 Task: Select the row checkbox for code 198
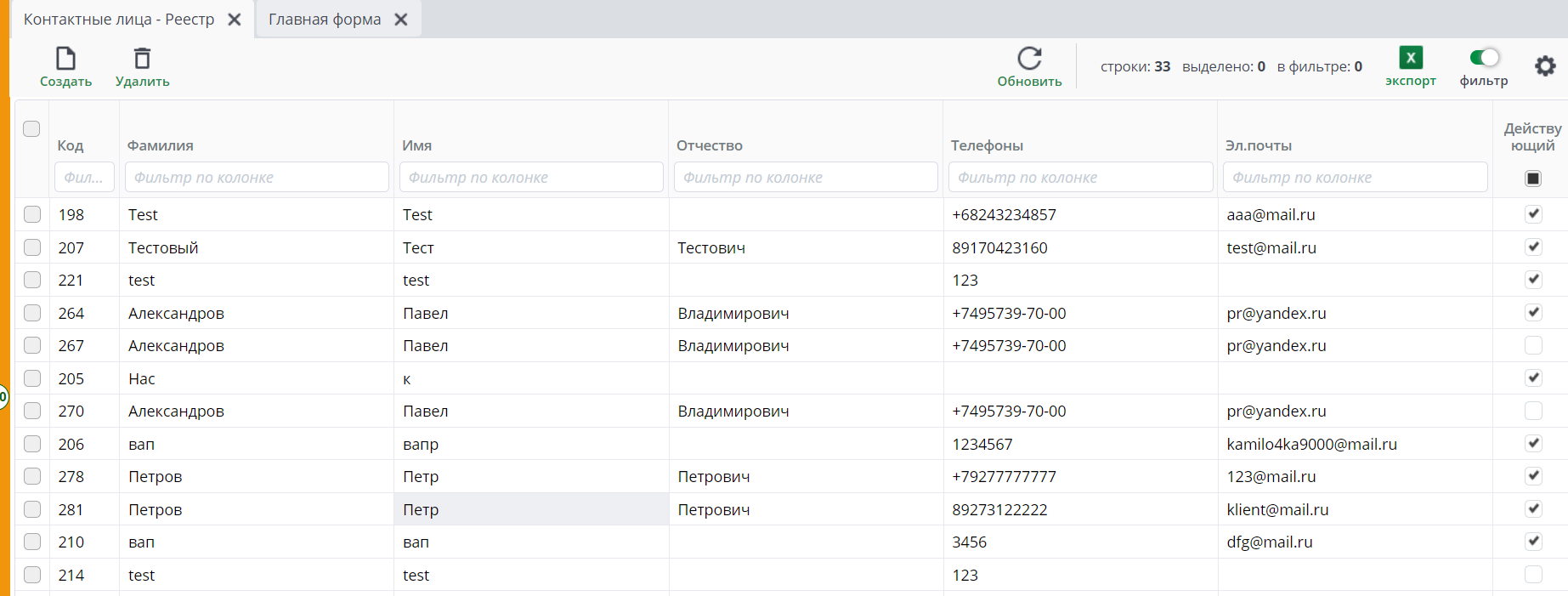point(32,214)
